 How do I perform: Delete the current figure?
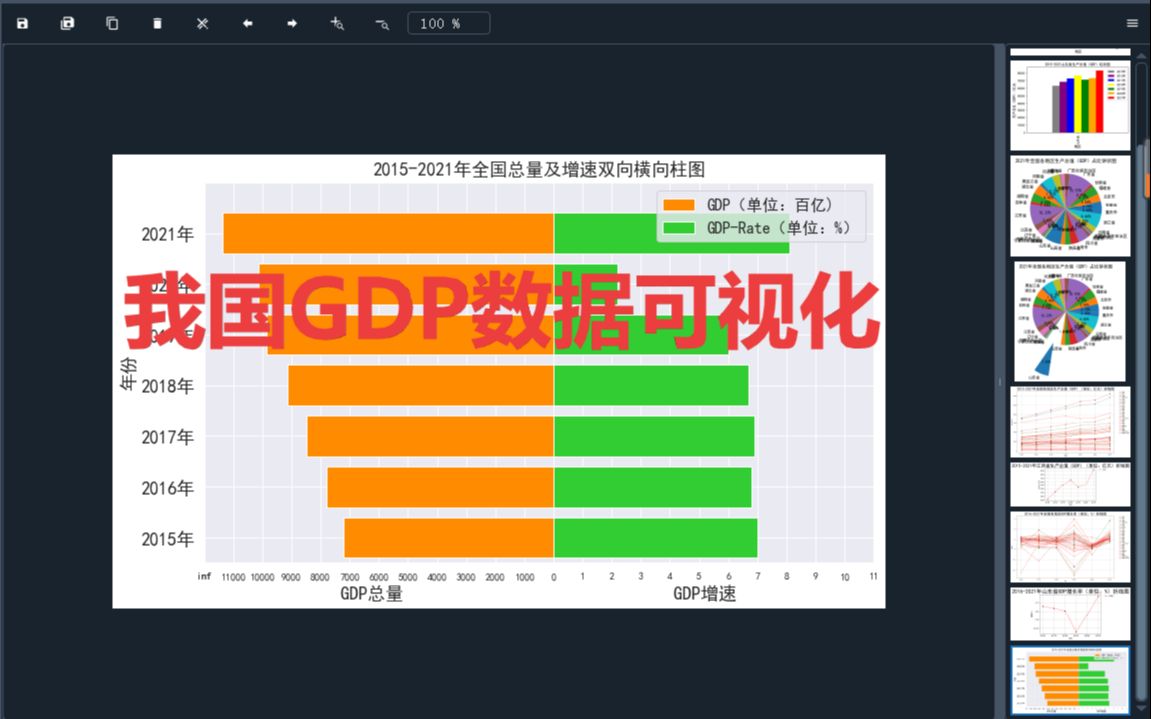157,22
